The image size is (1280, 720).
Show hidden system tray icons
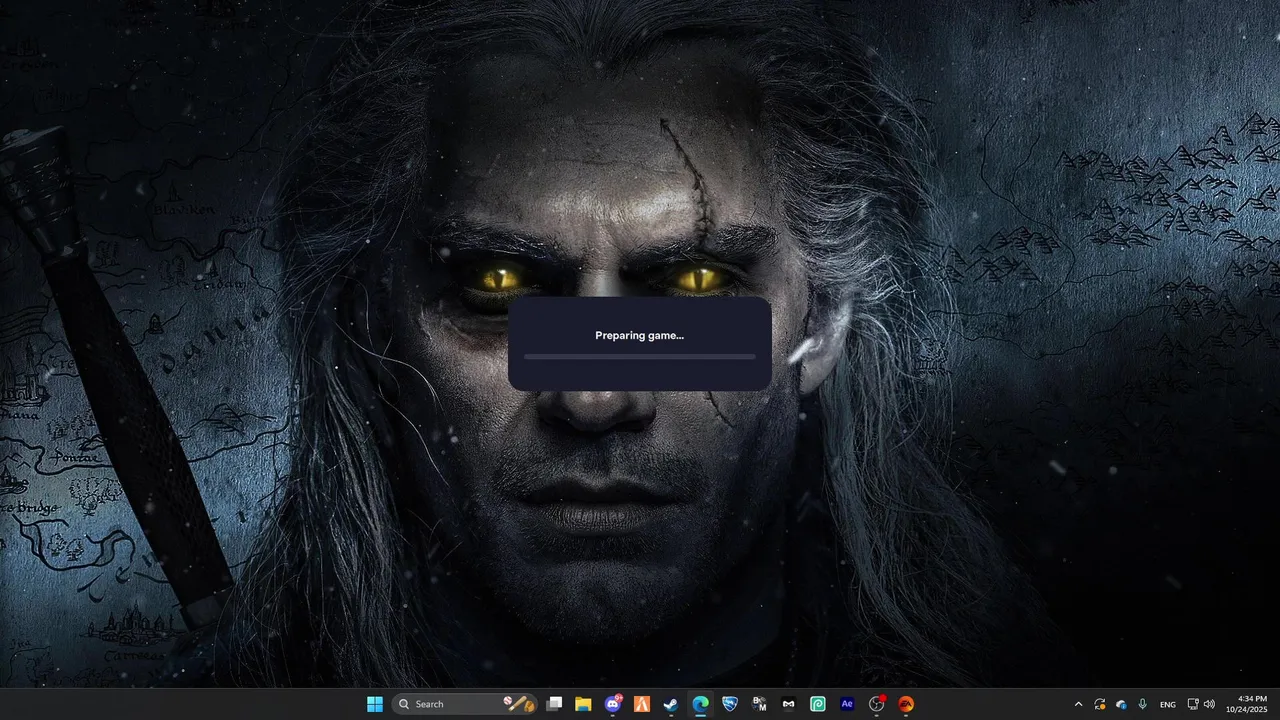(x=1078, y=704)
